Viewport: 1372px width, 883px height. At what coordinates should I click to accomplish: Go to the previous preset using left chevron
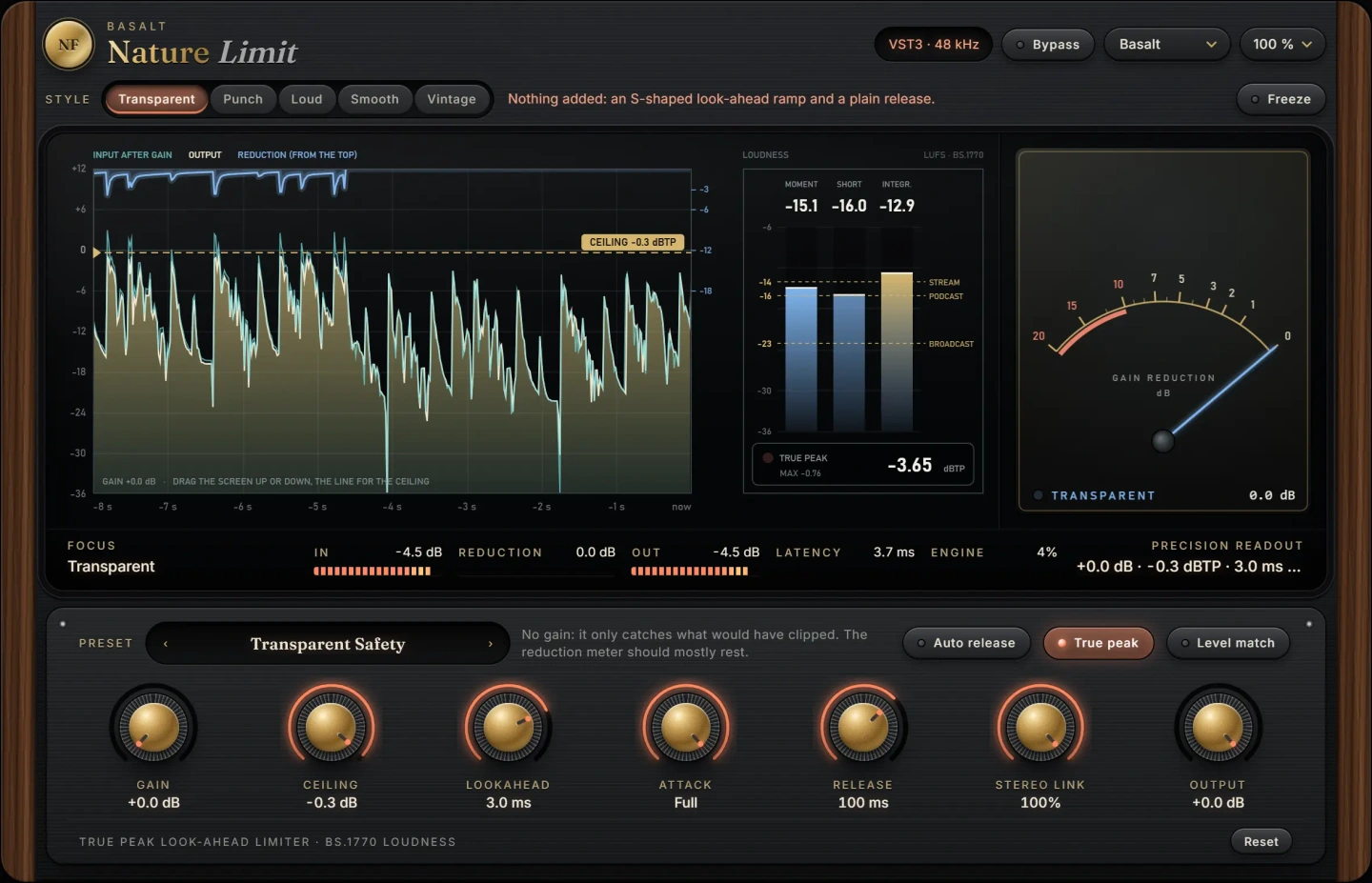point(166,644)
